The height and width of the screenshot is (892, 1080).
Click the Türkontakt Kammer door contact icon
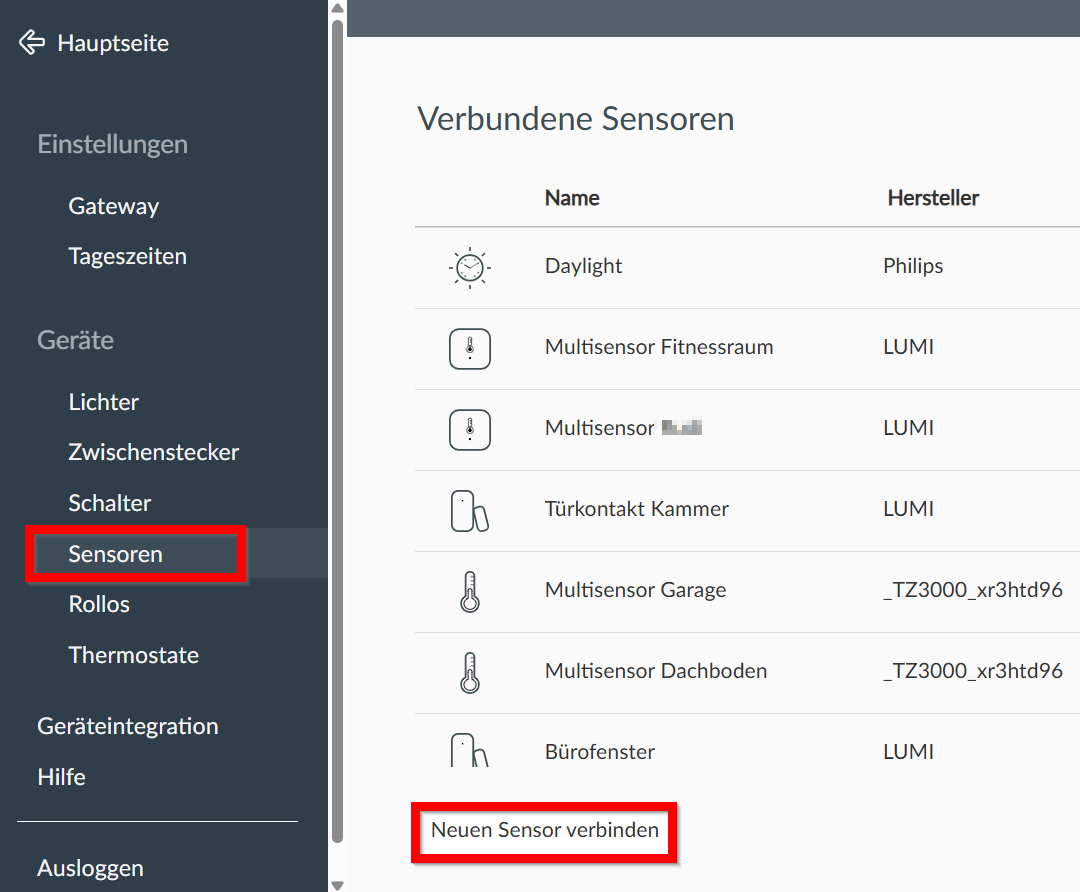pyautogui.click(x=469, y=510)
